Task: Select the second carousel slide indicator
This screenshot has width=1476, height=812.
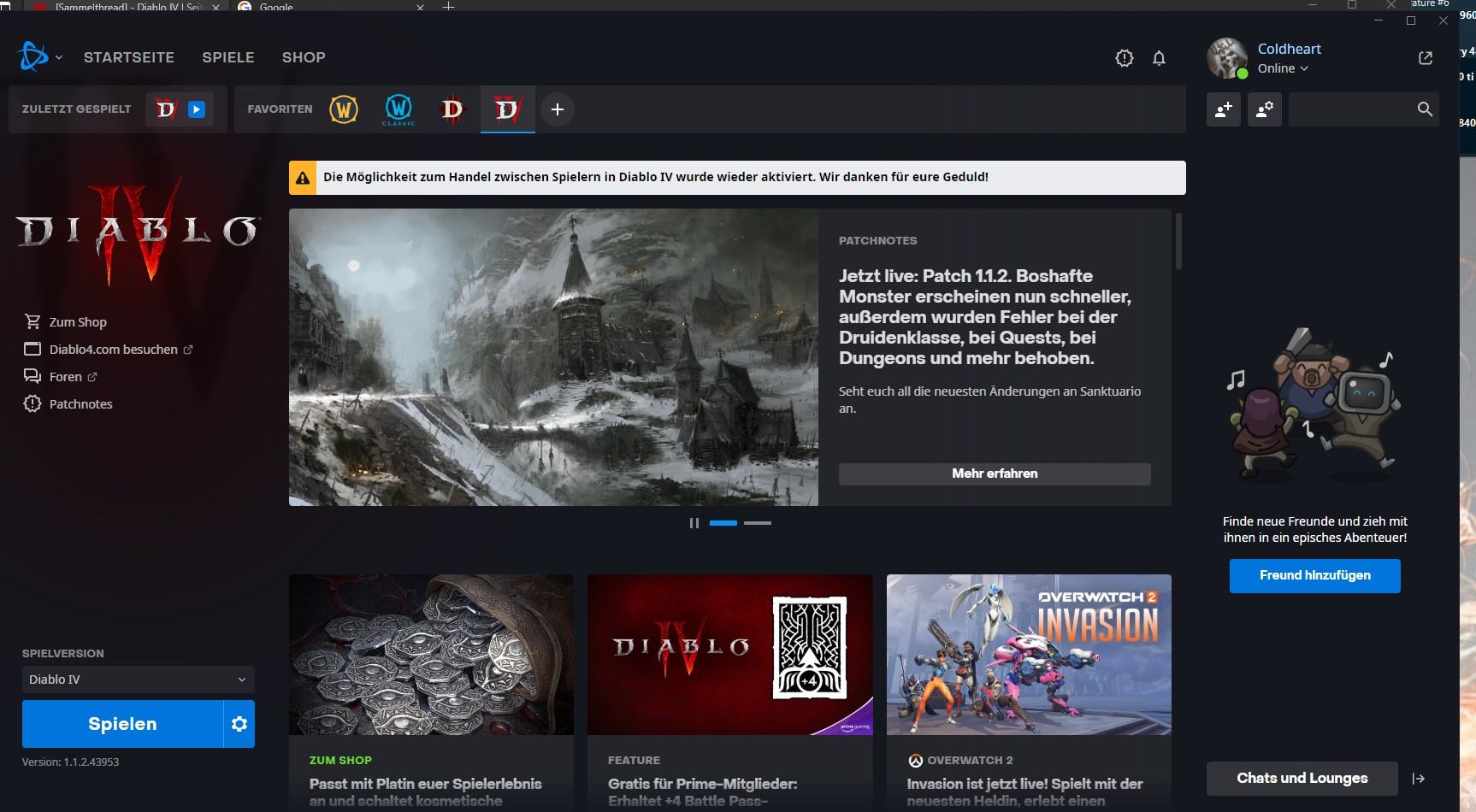Action: tap(758, 523)
